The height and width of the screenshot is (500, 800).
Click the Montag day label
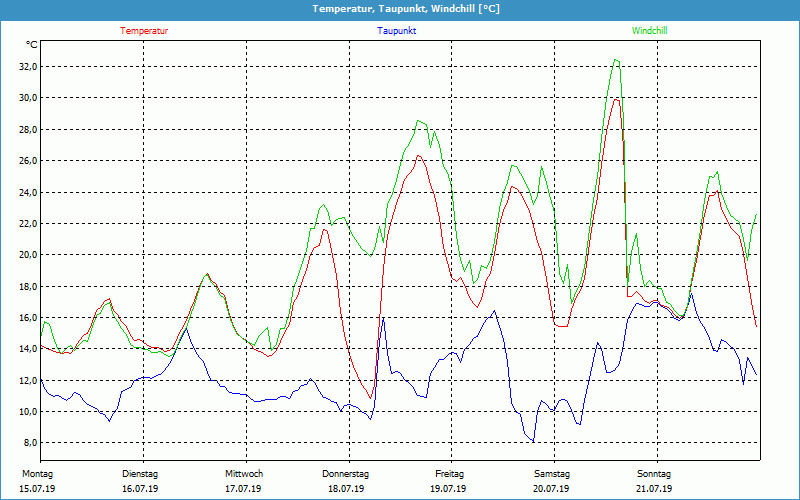pyautogui.click(x=37, y=474)
